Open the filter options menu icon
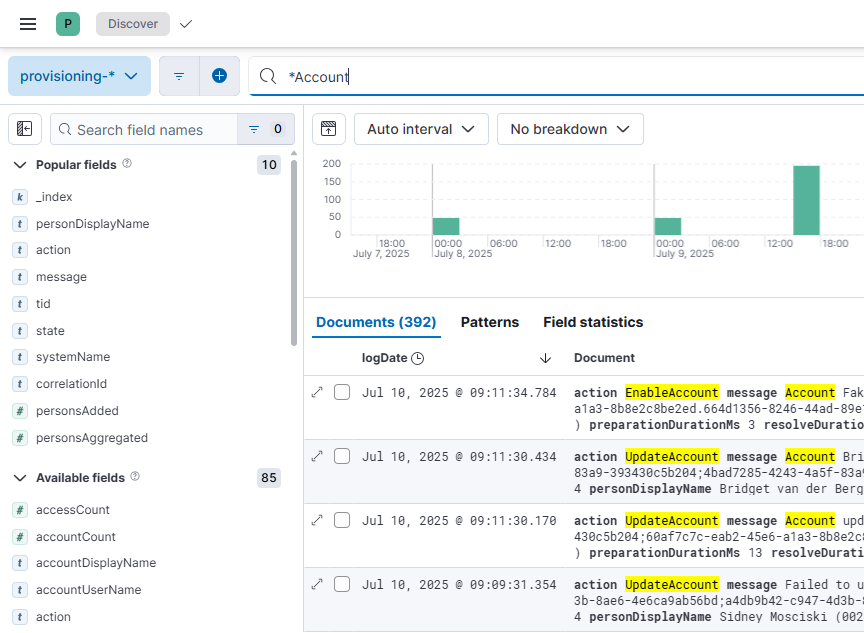 (179, 76)
